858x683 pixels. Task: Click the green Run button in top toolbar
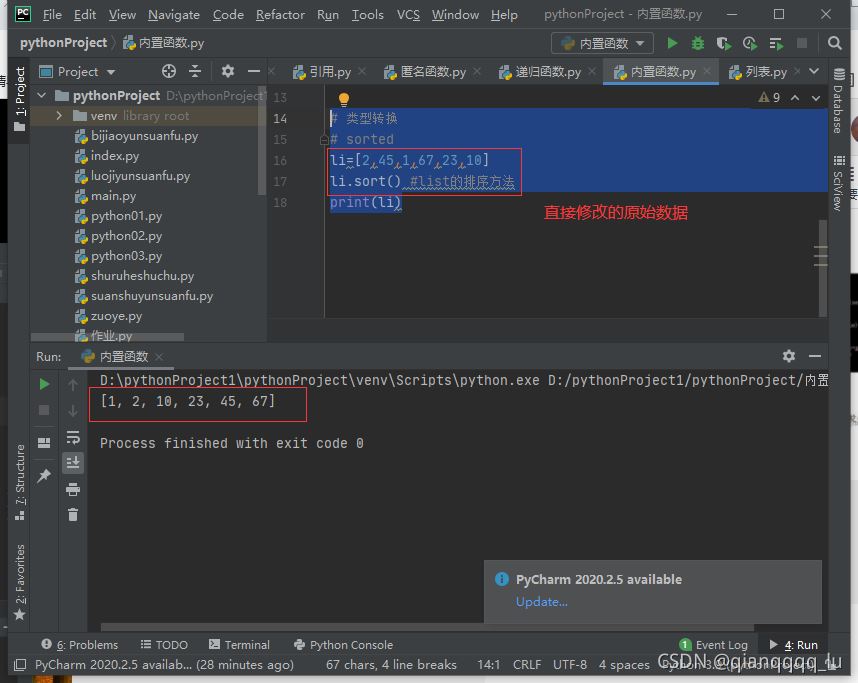coord(672,43)
